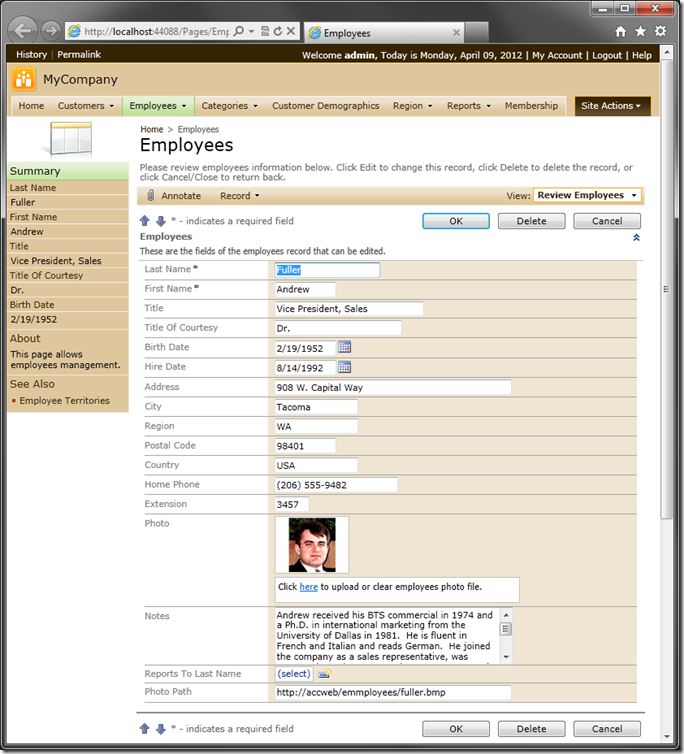Viewport: 684px width, 754px height.
Task: Open the Permalink link
Action: [x=79, y=54]
